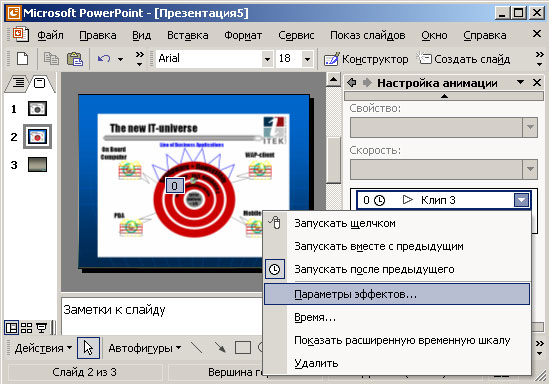Open Параметры эффектов dialog
The image size is (549, 384).
point(397,294)
